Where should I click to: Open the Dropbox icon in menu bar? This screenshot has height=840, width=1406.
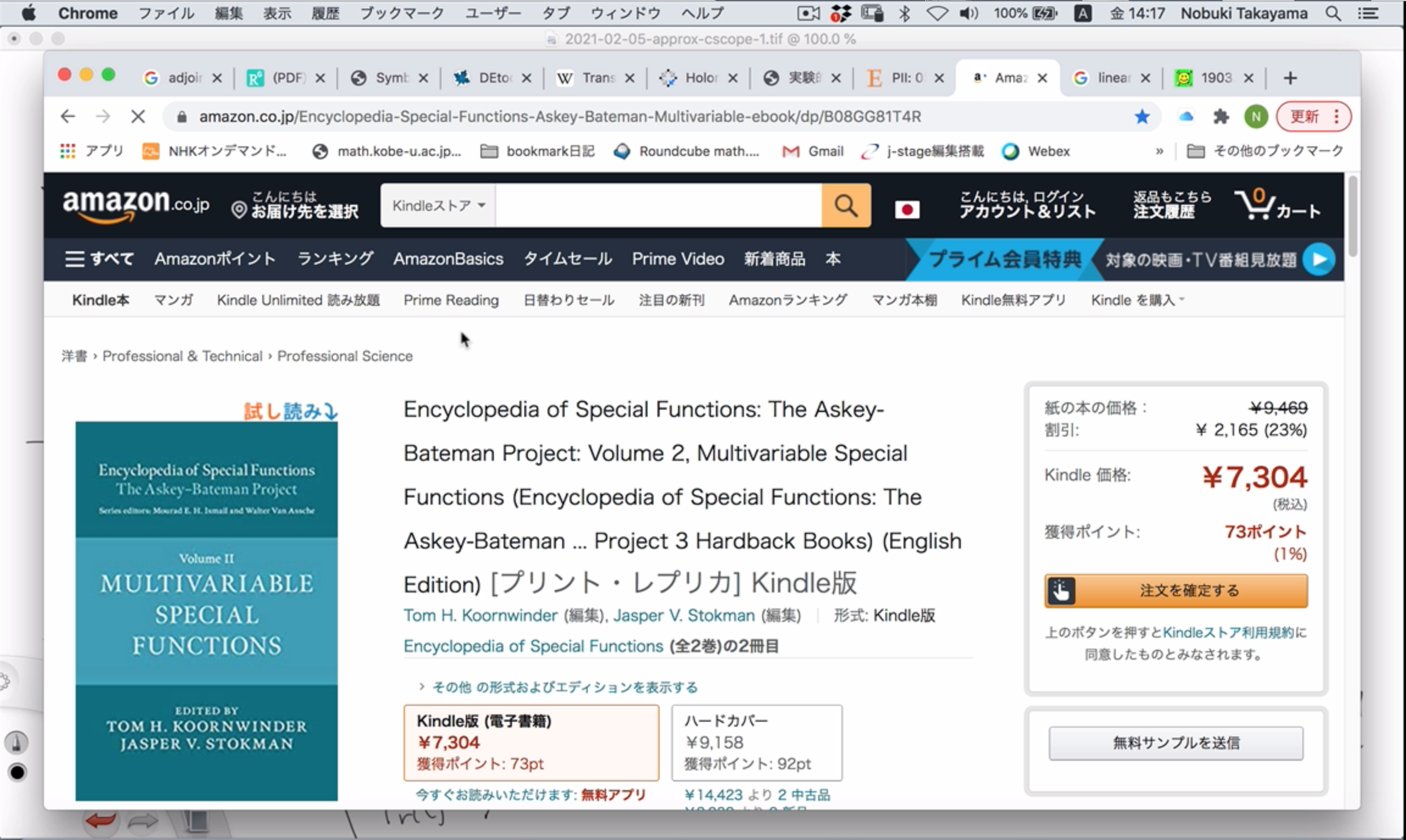click(841, 13)
